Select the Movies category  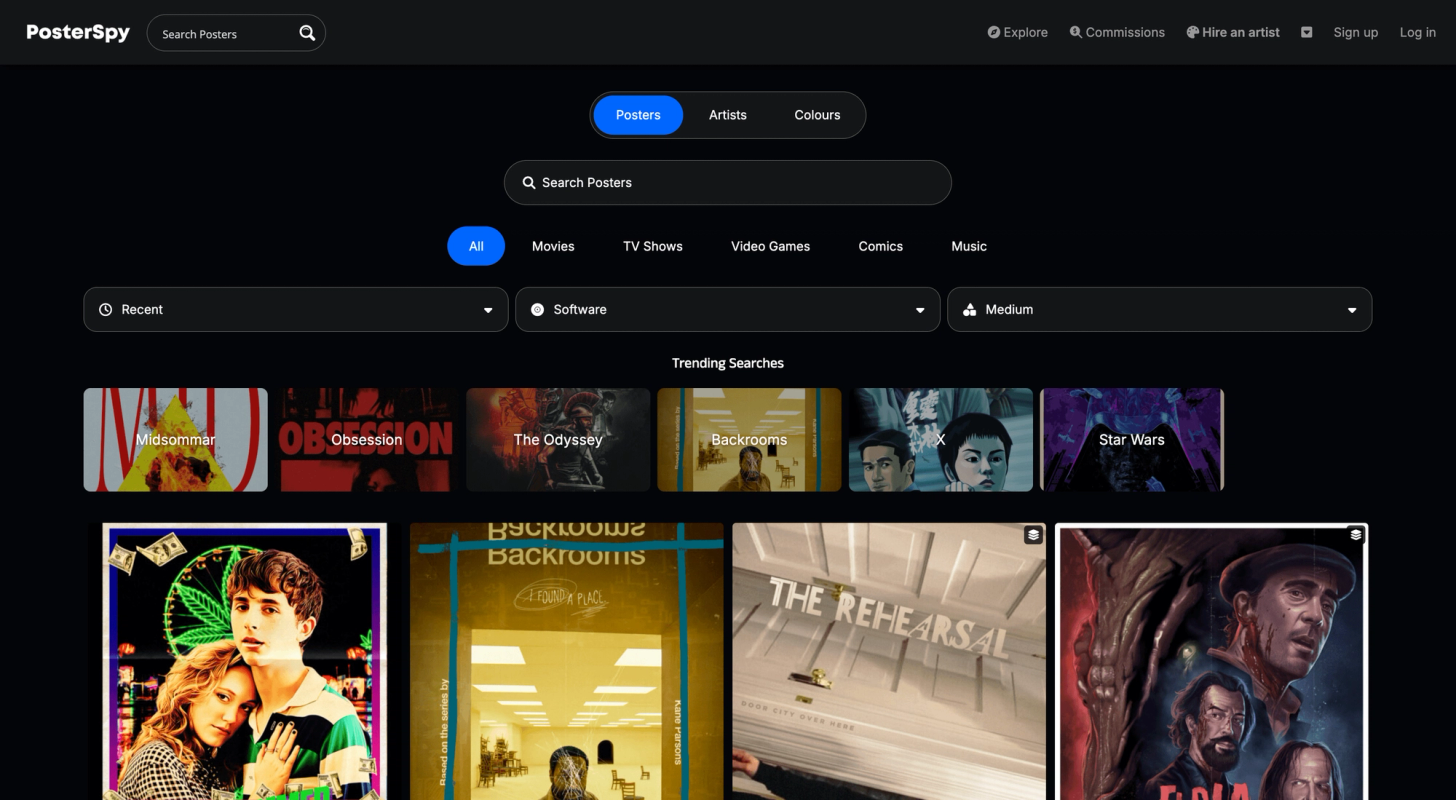(x=553, y=246)
